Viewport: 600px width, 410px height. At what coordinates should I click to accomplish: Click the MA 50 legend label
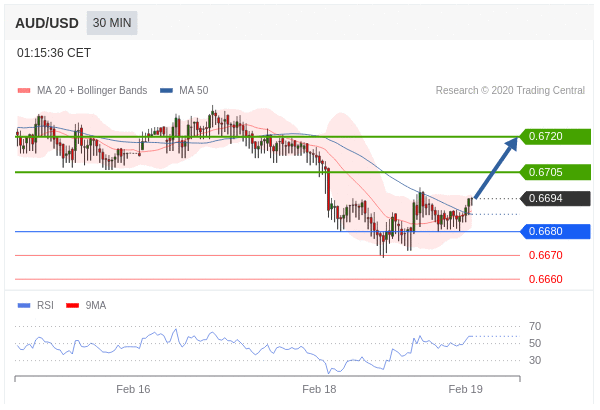pyautogui.click(x=194, y=90)
